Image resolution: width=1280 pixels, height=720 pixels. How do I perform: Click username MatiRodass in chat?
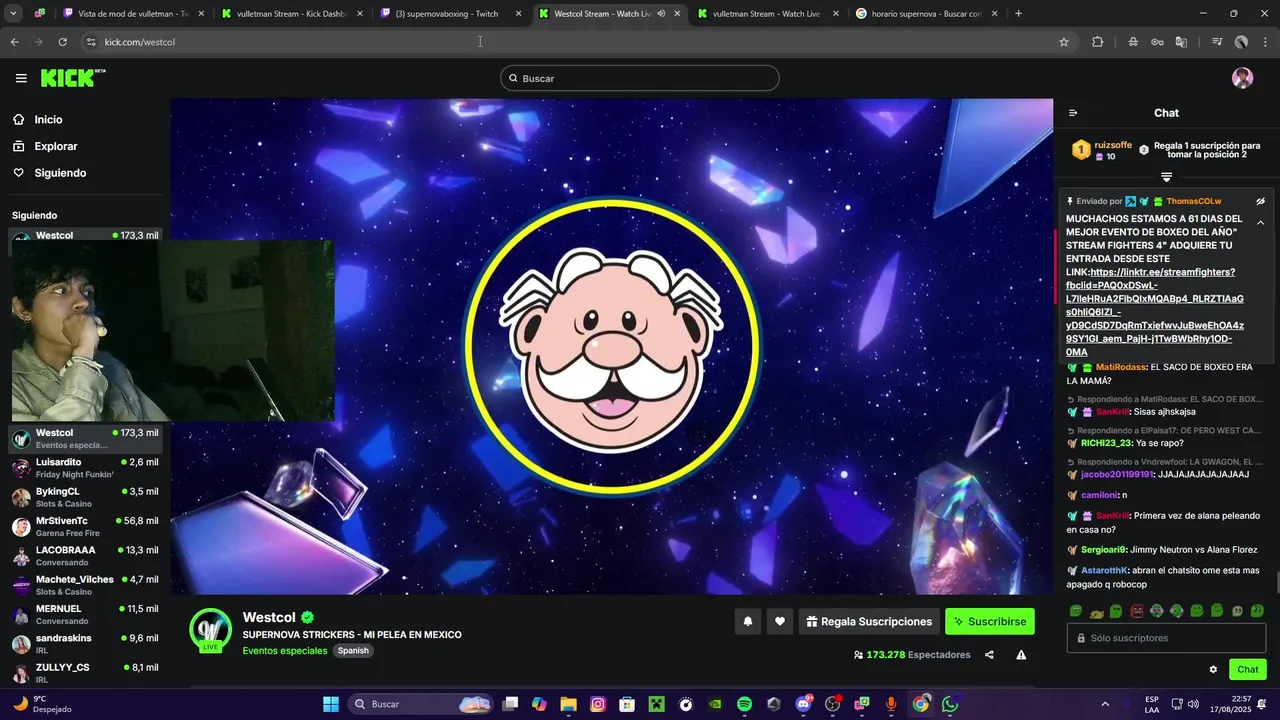[1121, 367]
